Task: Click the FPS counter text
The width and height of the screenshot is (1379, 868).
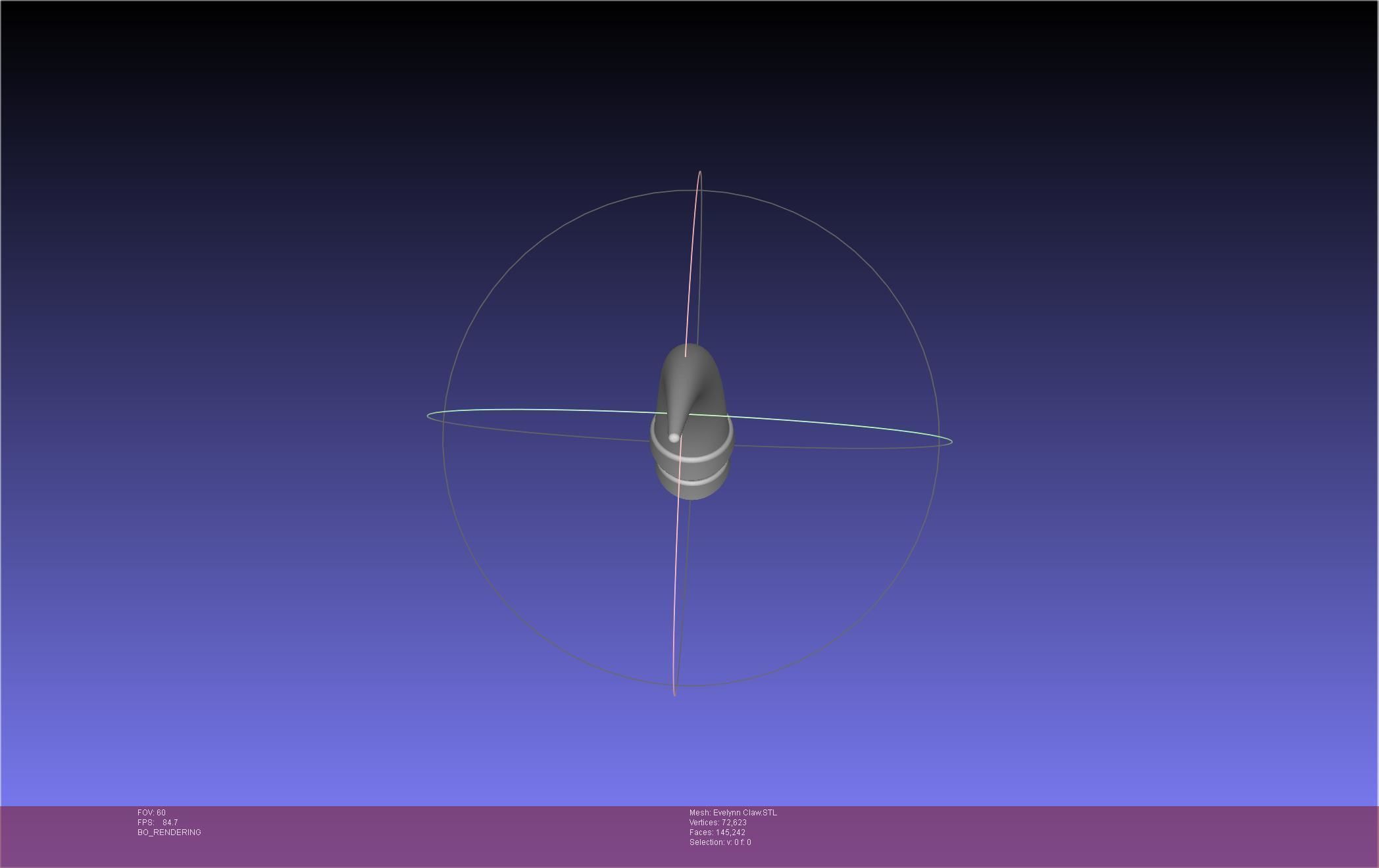Action: coord(157,823)
